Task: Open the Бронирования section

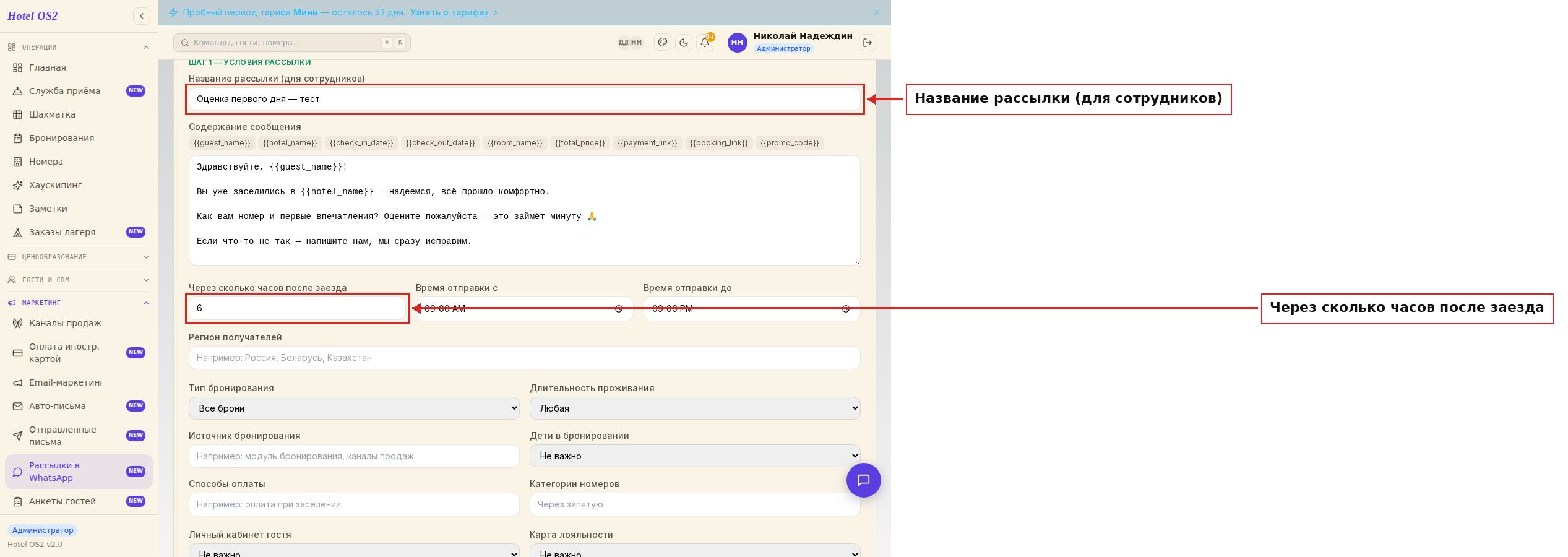Action: pyautogui.click(x=79, y=138)
